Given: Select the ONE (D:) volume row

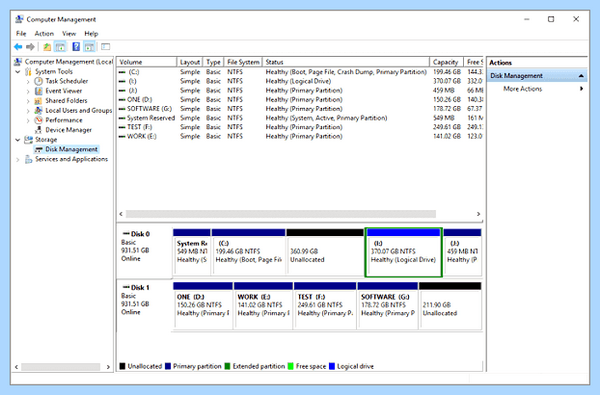Looking at the screenshot, I should point(300,100).
